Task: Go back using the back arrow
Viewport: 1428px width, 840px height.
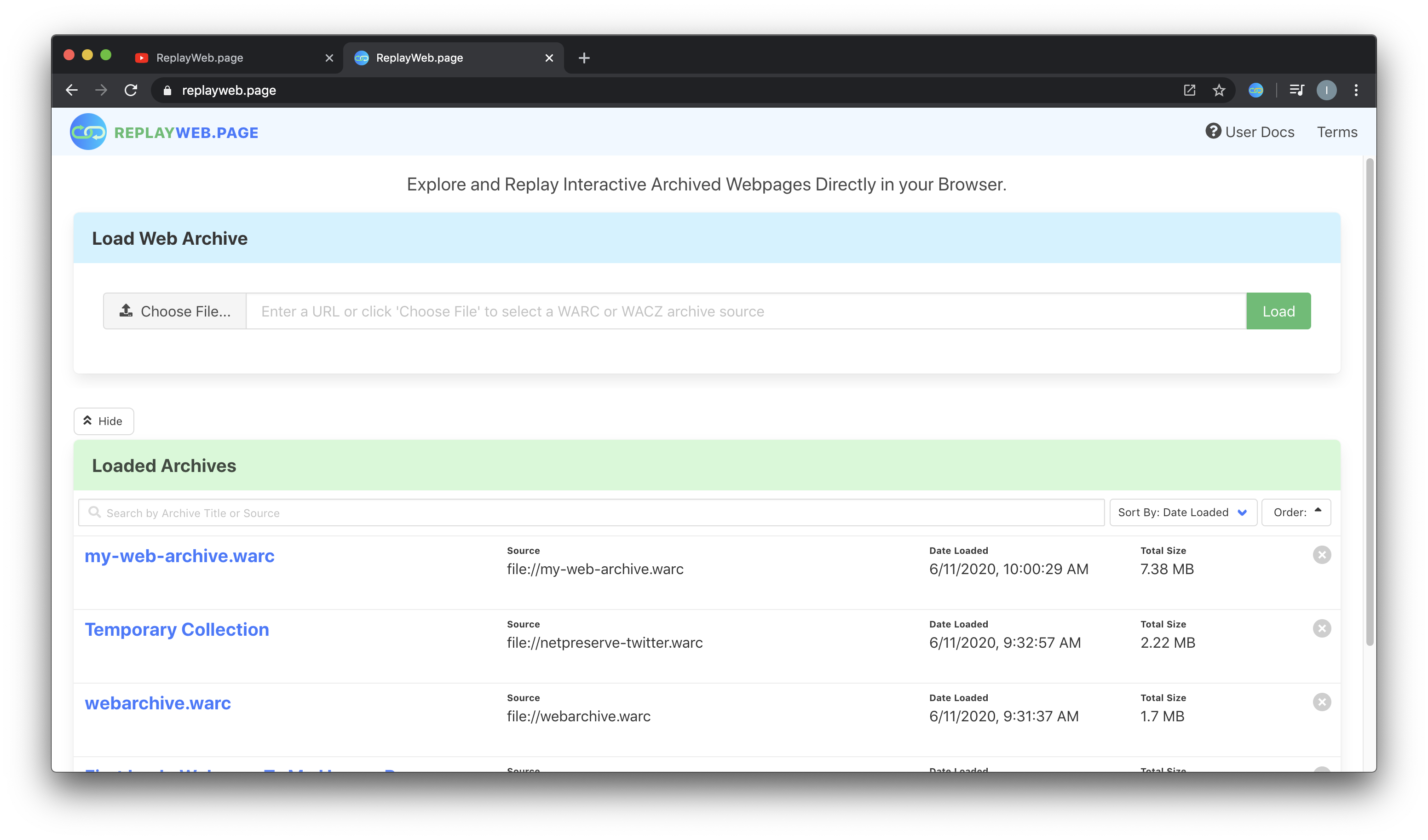Action: 72,90
